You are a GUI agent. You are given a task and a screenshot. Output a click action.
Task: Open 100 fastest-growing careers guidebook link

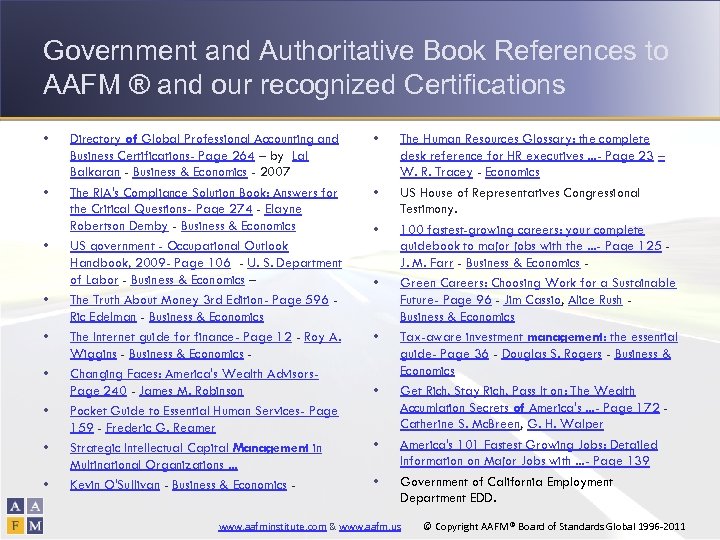pos(531,238)
